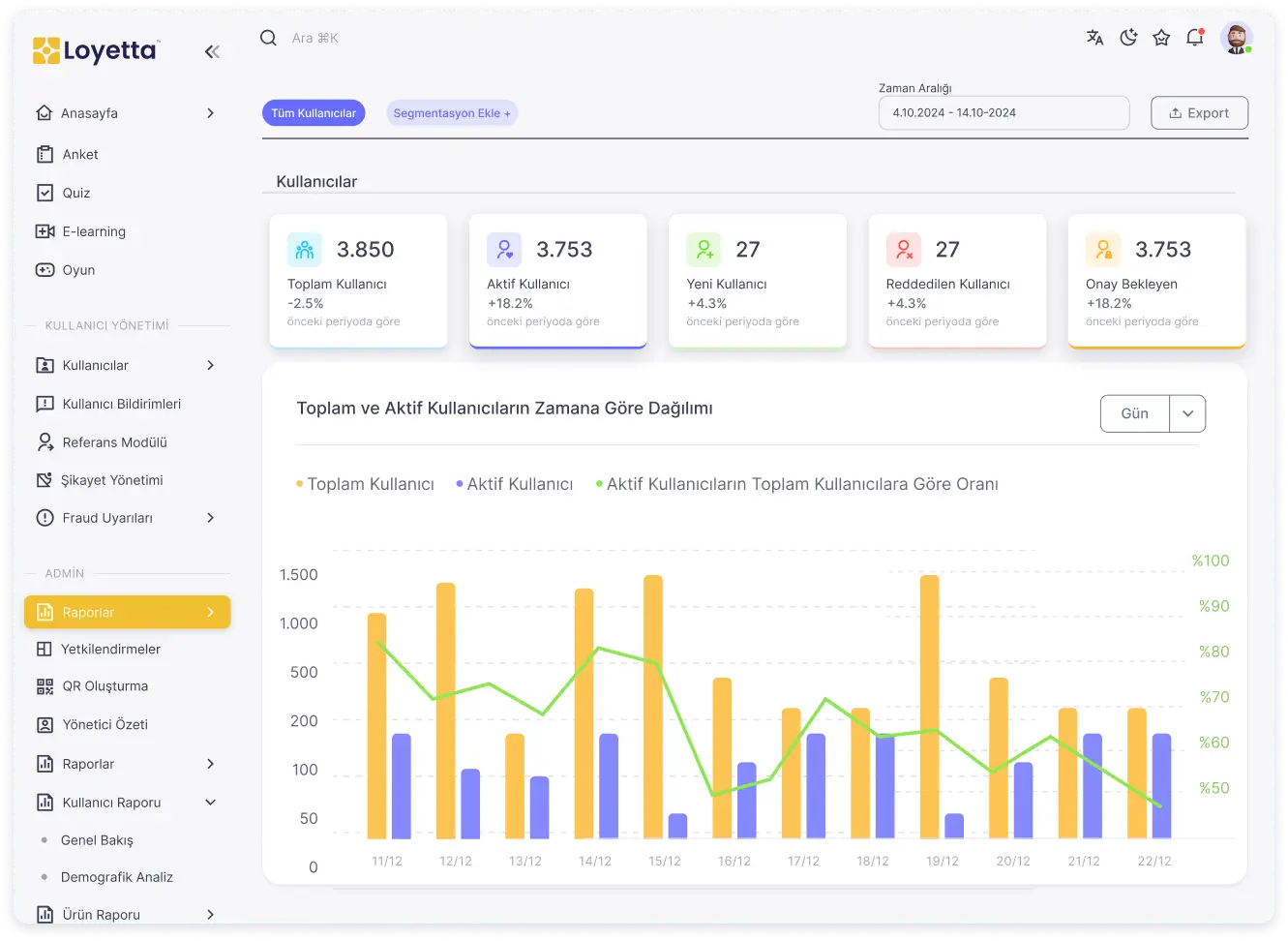The width and height of the screenshot is (1288, 941).
Task: Click the Gün period button
Action: pyautogui.click(x=1135, y=413)
